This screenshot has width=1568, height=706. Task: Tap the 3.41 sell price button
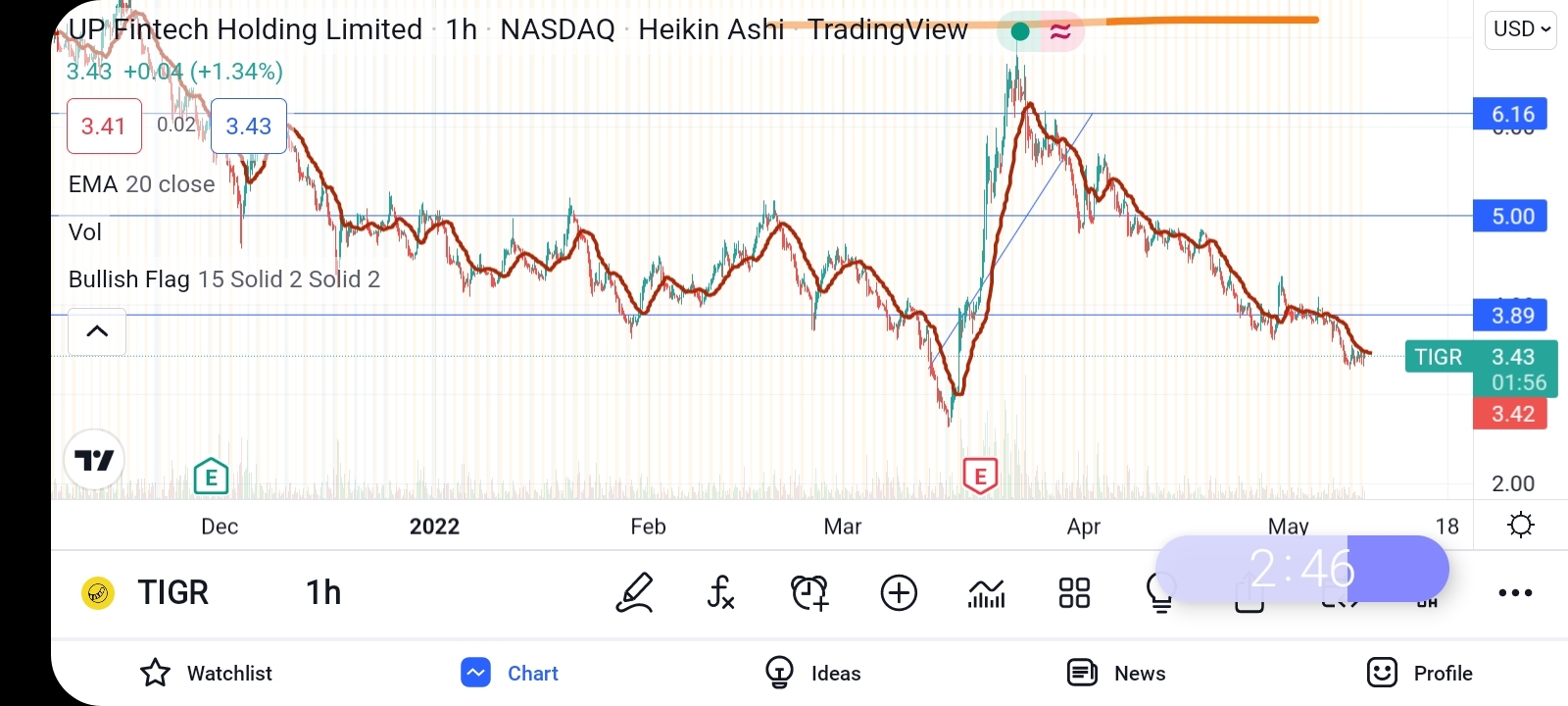(104, 126)
